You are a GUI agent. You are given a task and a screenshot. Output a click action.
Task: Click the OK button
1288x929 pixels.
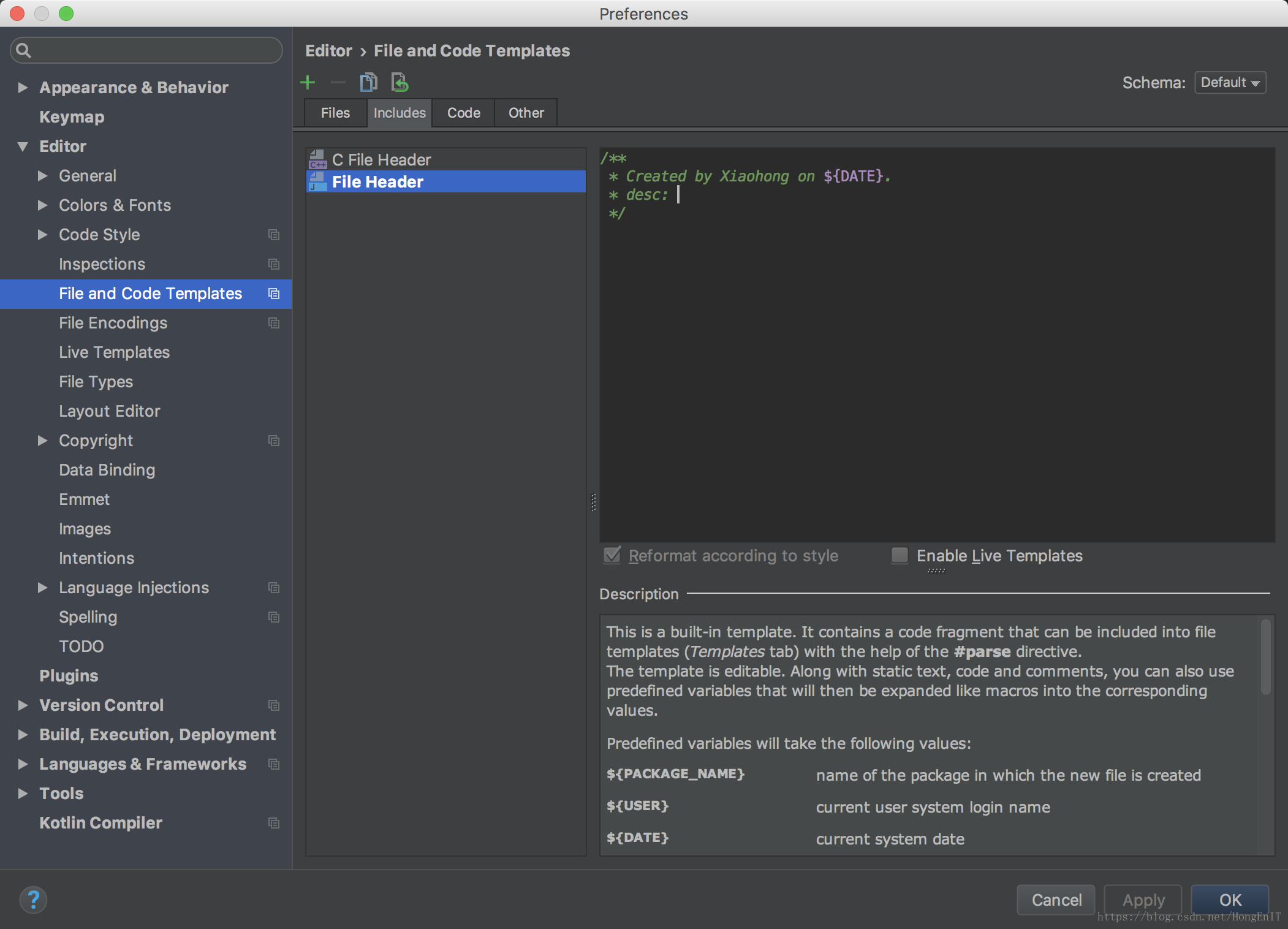coord(1230,900)
